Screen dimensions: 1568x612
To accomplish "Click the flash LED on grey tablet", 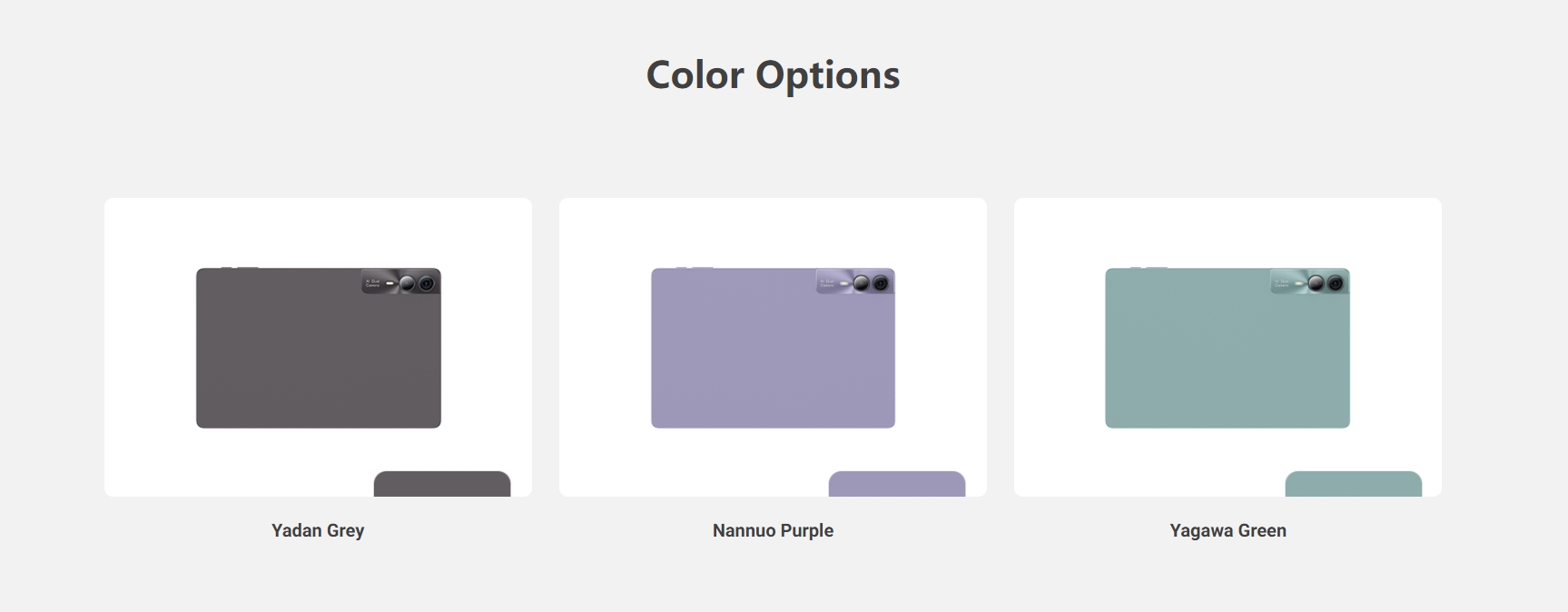I will [x=390, y=283].
